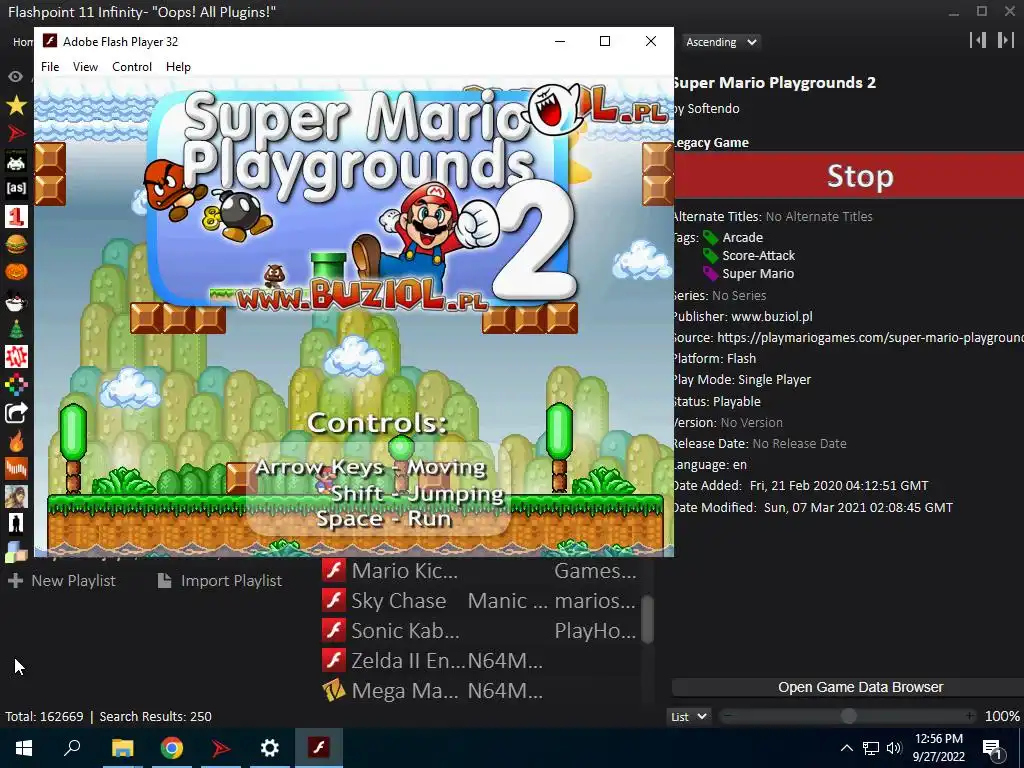Screen dimensions: 1024x768
Task: Open the red number 1 playlist icon
Action: pyautogui.click(x=16, y=216)
